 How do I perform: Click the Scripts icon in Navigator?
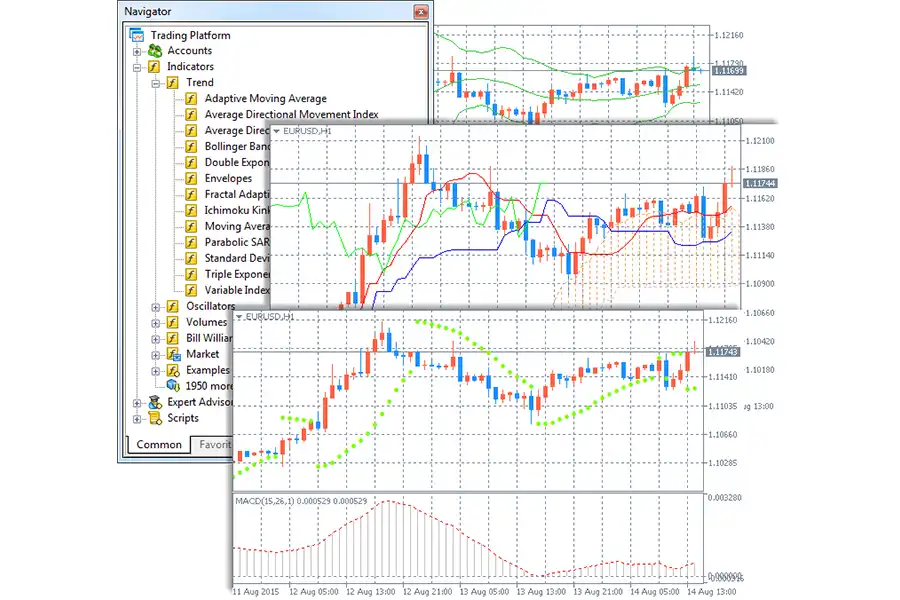coord(155,418)
